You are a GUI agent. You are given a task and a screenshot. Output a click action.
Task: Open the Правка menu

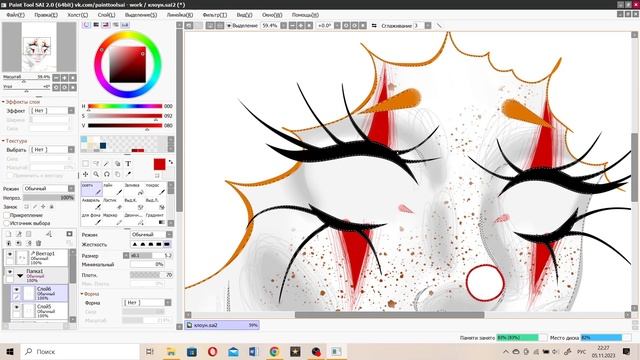[46, 15]
